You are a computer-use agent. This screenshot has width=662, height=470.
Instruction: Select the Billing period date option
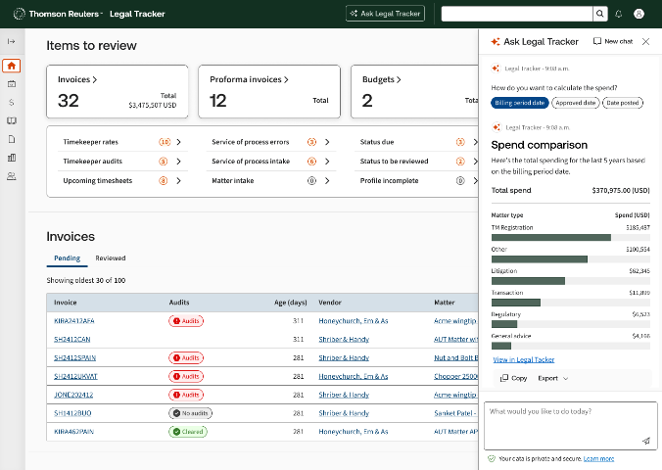pos(519,103)
